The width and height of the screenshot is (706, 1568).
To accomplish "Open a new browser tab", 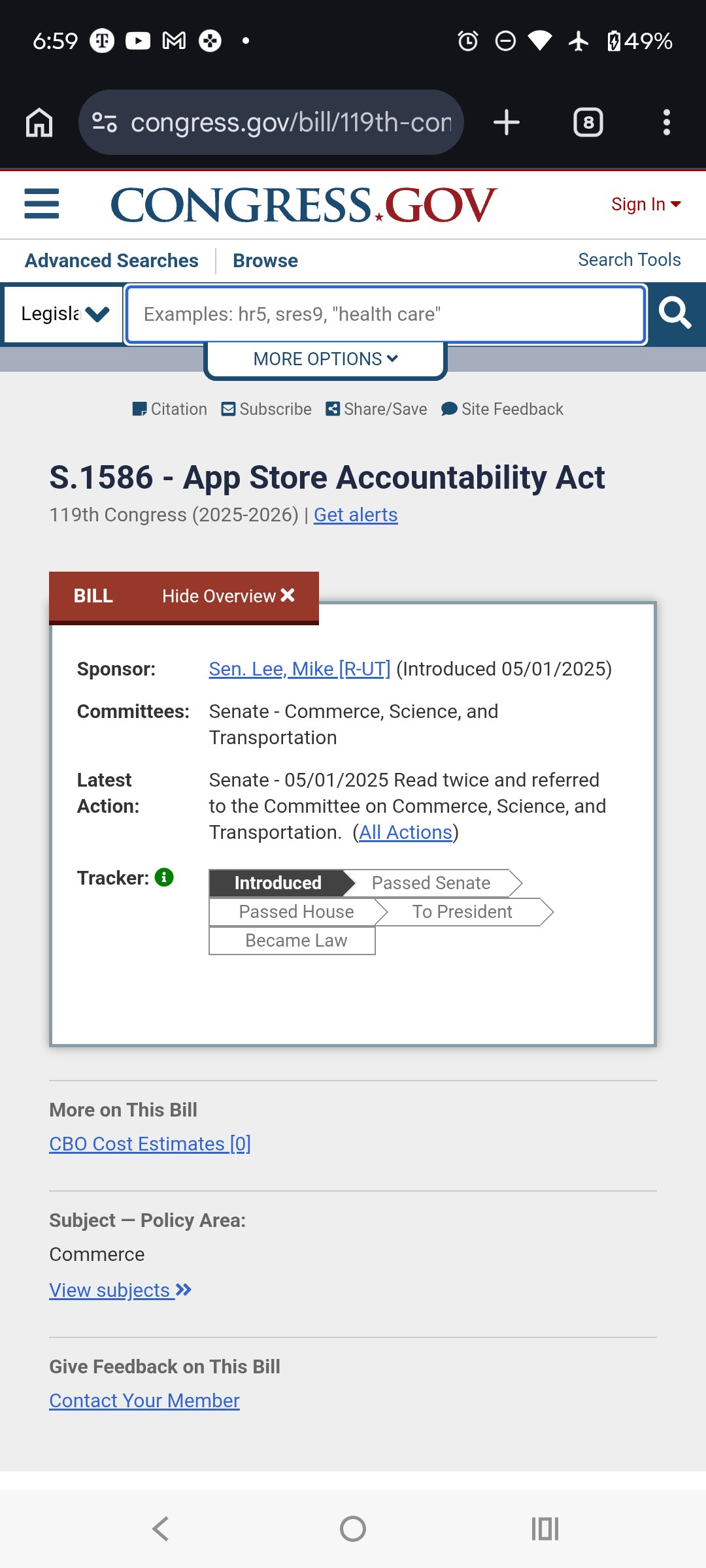I will [507, 122].
